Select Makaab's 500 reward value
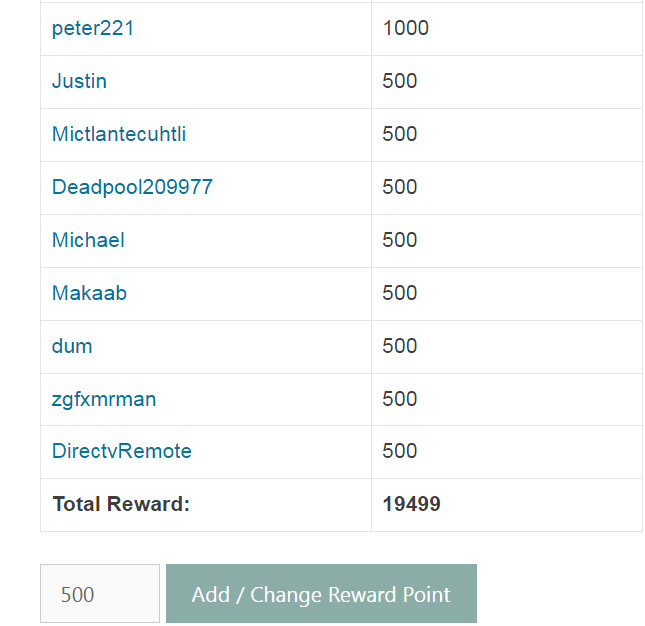 coord(399,293)
